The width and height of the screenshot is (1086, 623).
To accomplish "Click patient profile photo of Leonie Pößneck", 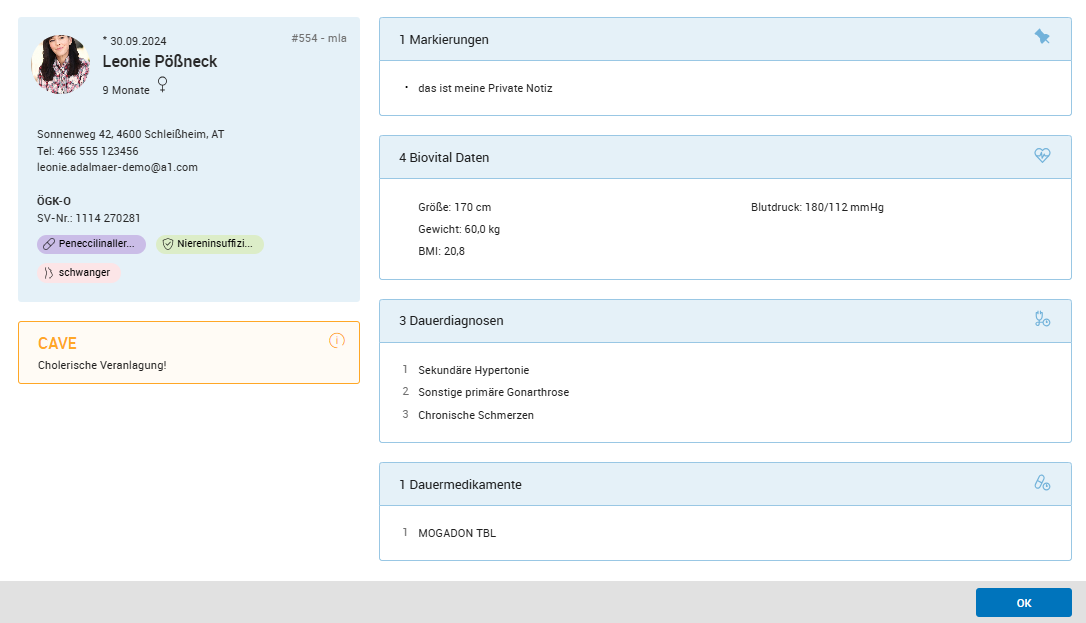I will (61, 64).
